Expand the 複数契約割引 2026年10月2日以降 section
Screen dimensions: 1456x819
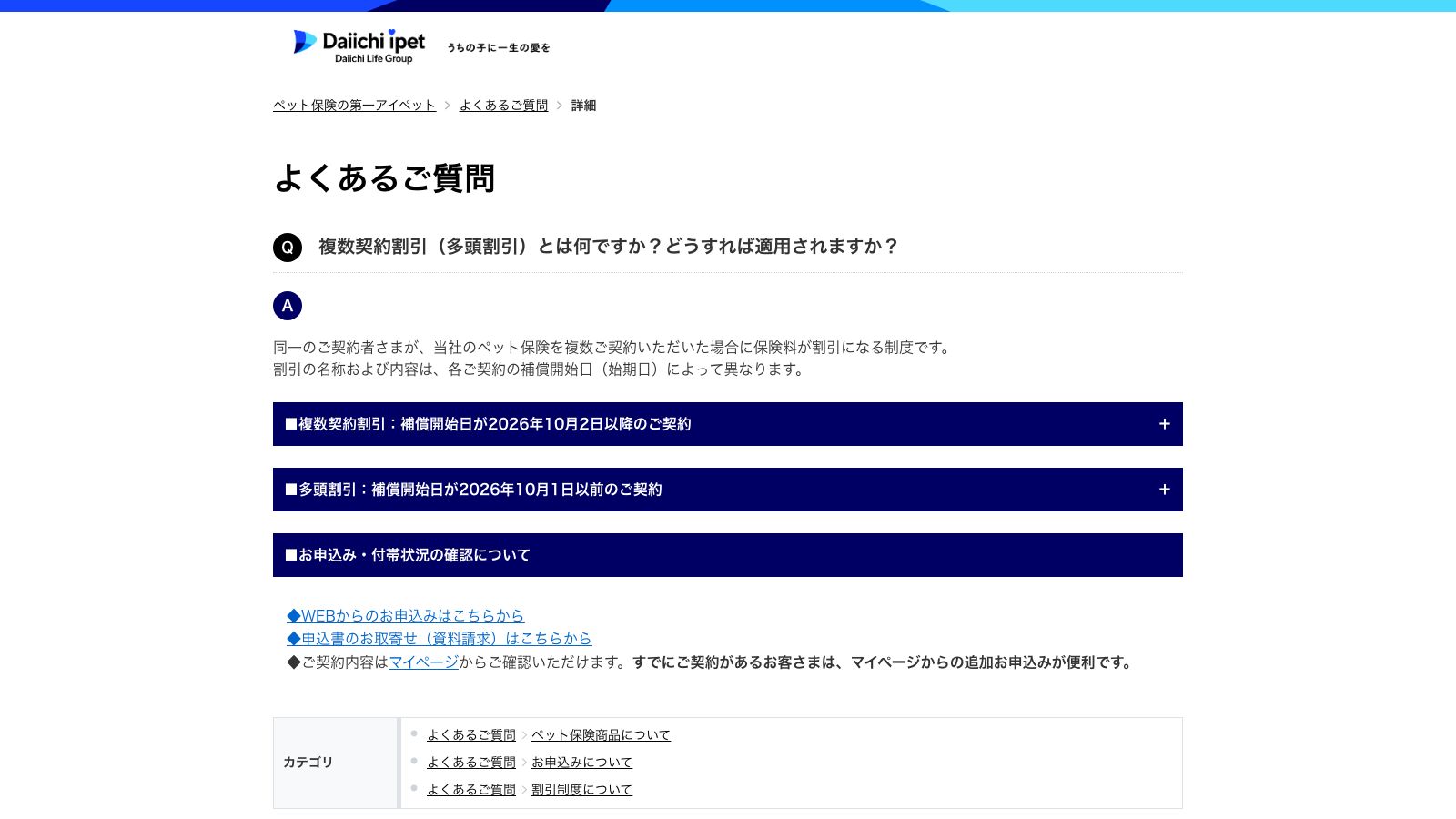point(728,424)
